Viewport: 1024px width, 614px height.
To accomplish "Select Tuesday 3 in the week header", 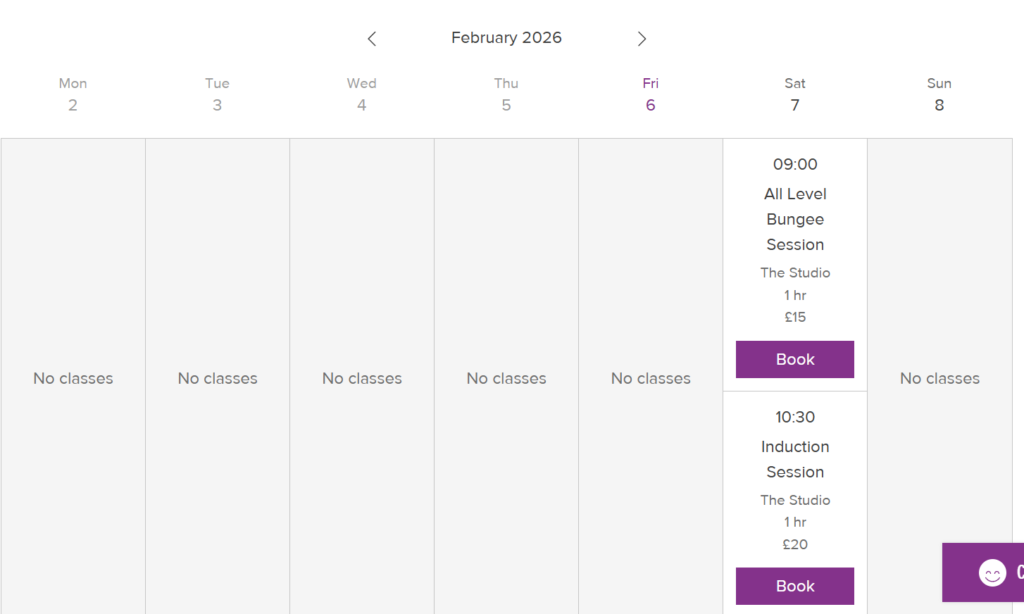I will point(217,95).
